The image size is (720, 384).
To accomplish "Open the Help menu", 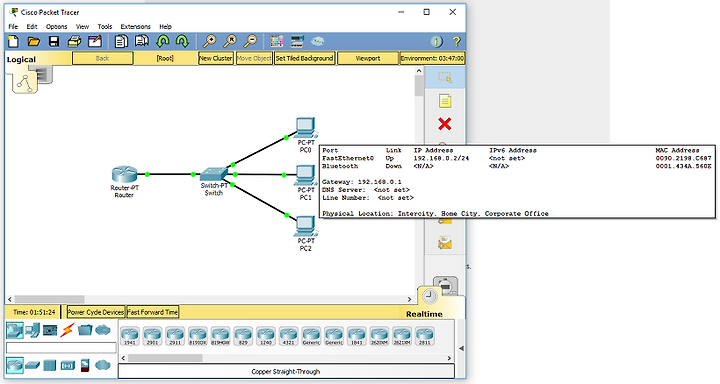I will click(165, 27).
